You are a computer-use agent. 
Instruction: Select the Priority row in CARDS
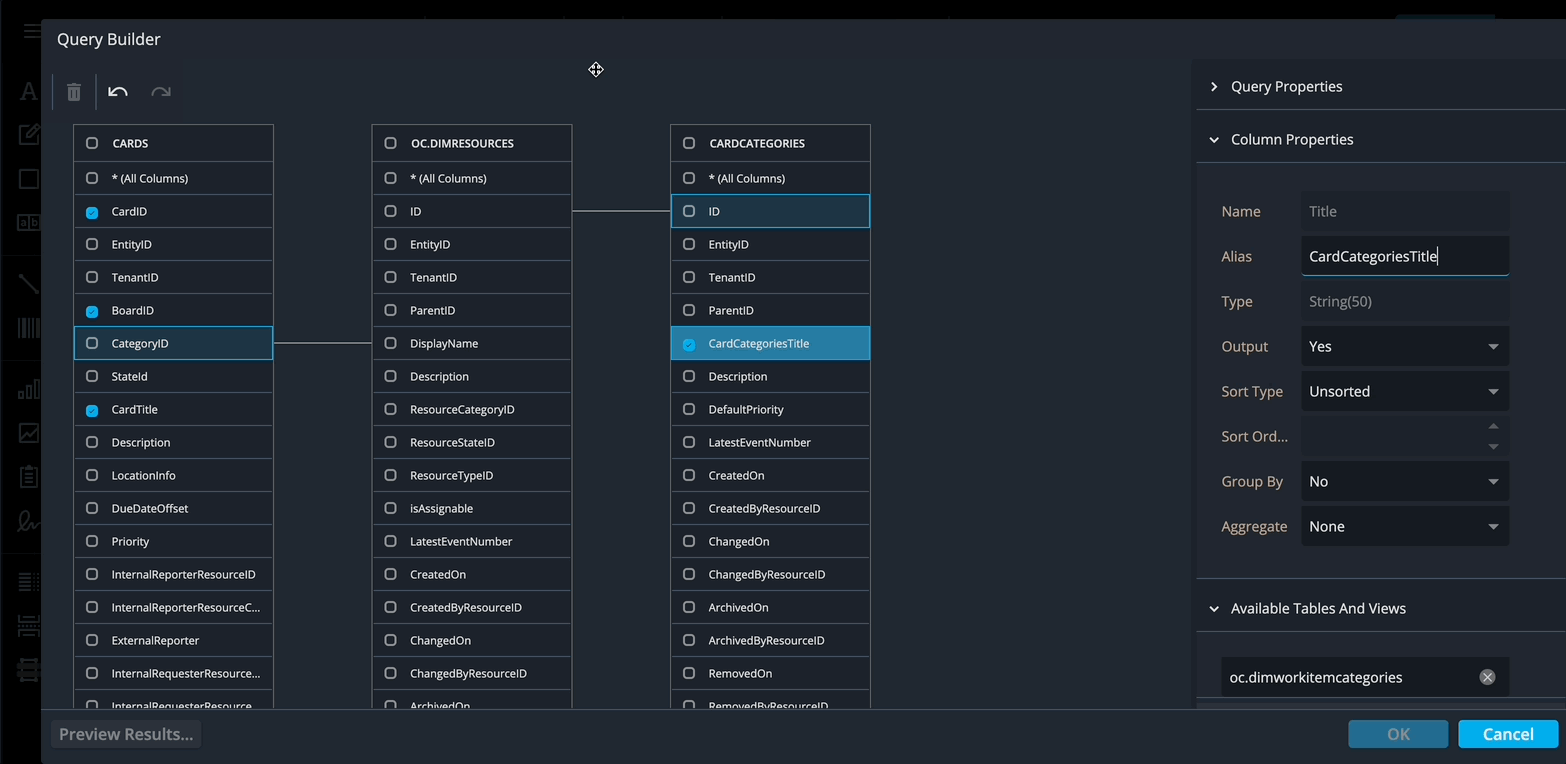pyautogui.click(x=173, y=541)
